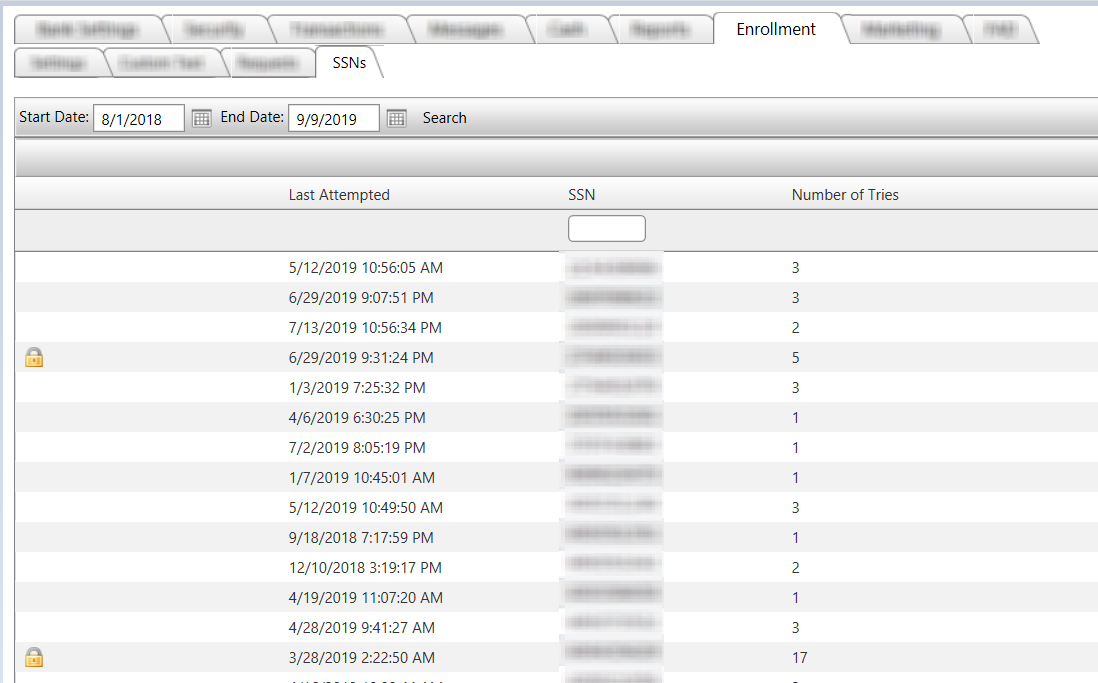Select the 1/3/2019 7:25:32 PM entry
The height and width of the screenshot is (683, 1098).
pyautogui.click(x=357, y=388)
